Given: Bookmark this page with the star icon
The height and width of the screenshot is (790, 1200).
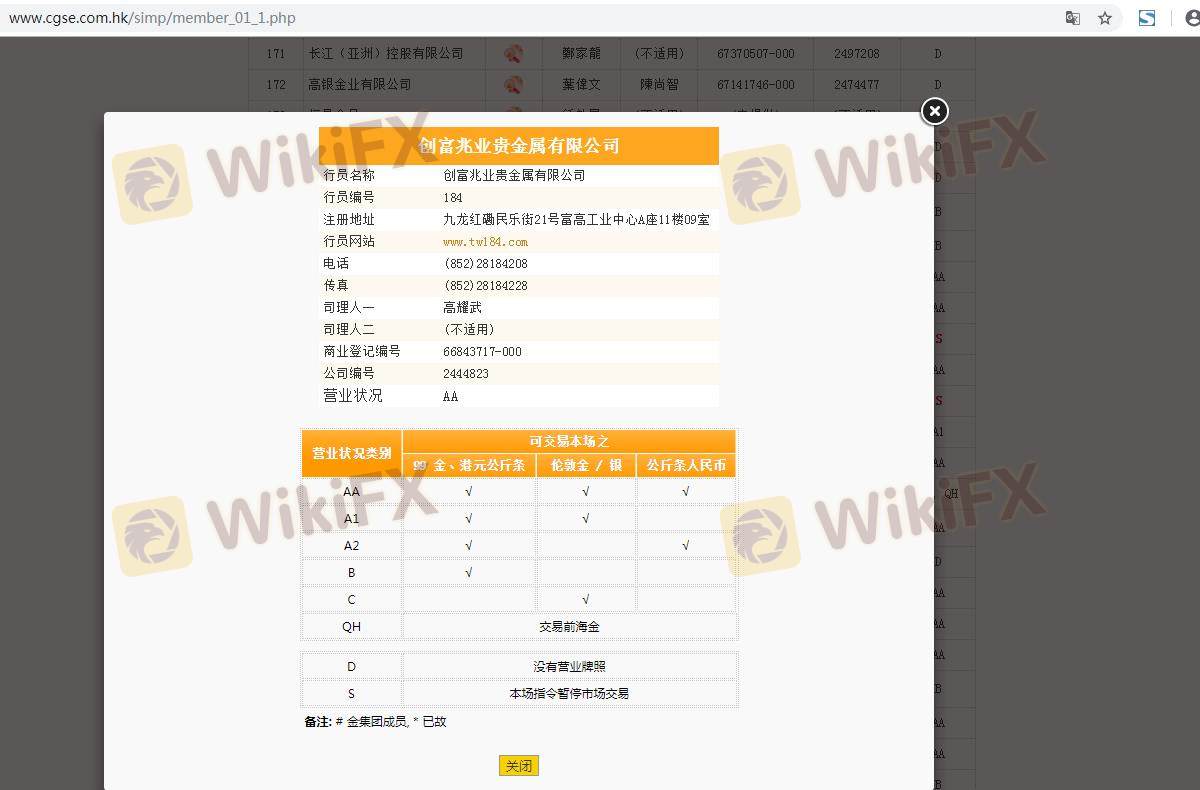Looking at the screenshot, I should [x=1105, y=18].
